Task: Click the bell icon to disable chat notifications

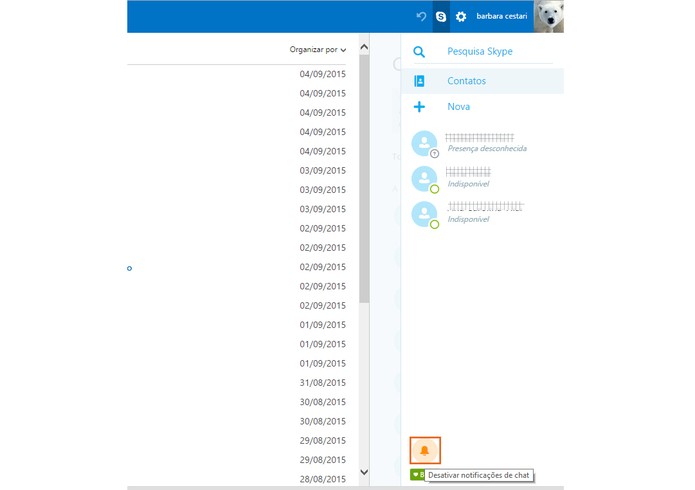Action: click(x=425, y=451)
